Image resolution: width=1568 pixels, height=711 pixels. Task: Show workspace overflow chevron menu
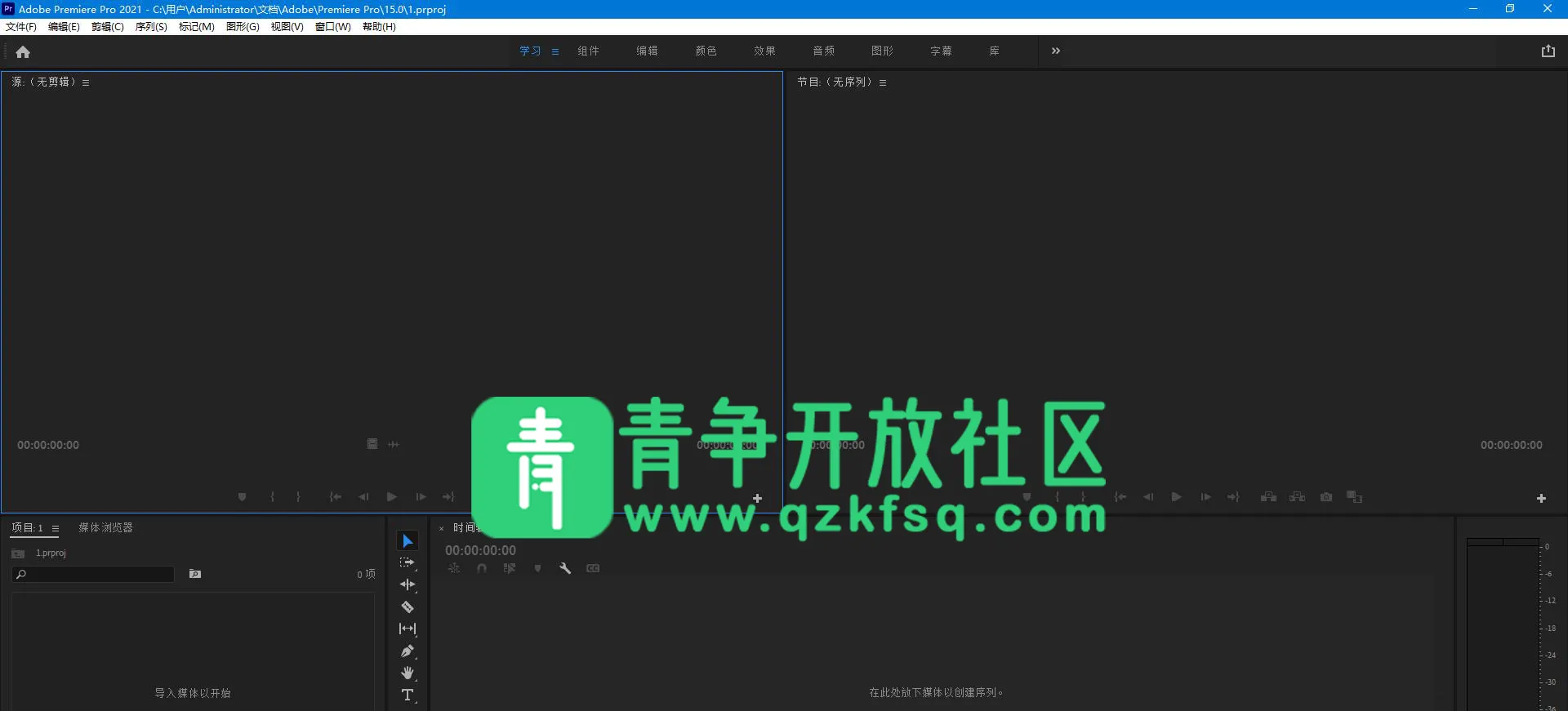point(1056,51)
